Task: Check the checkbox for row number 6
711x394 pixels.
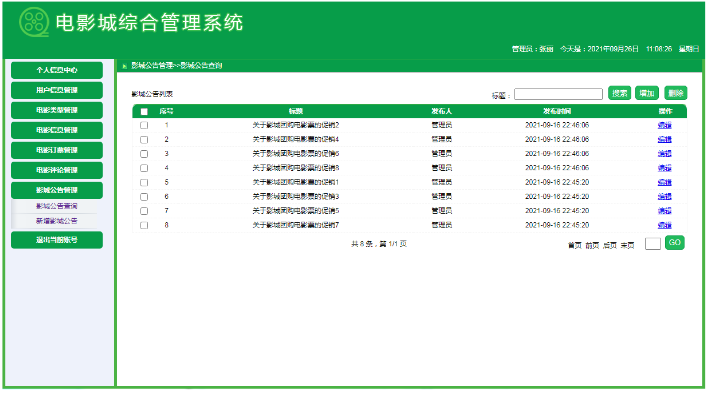Action: 144,197
